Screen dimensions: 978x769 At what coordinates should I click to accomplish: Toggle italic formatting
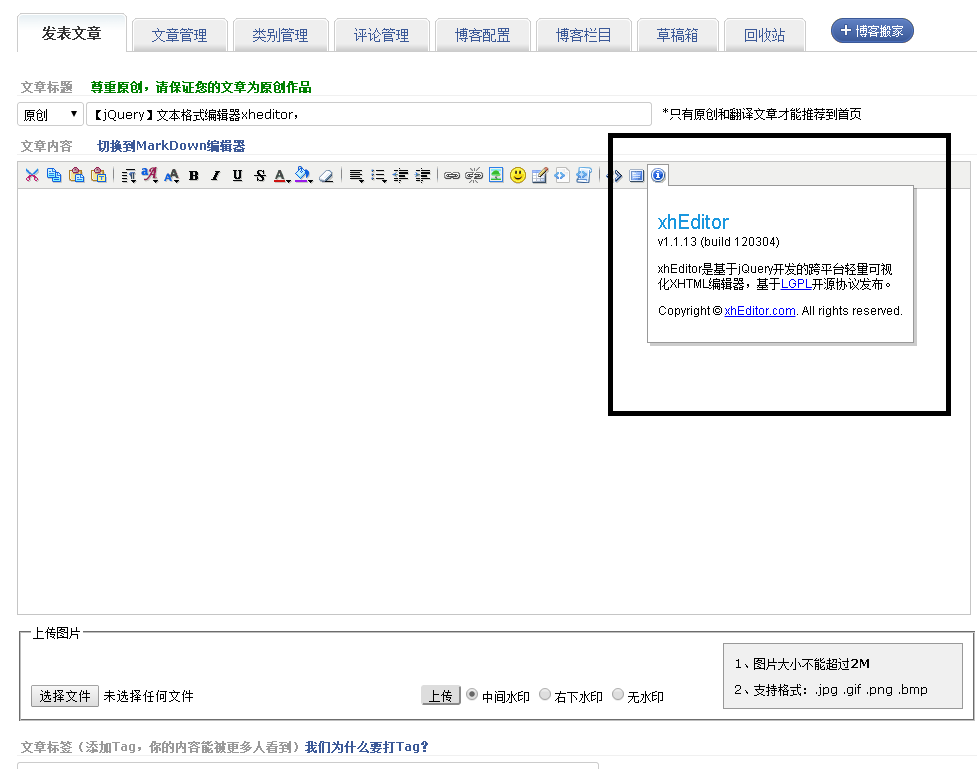click(x=216, y=175)
